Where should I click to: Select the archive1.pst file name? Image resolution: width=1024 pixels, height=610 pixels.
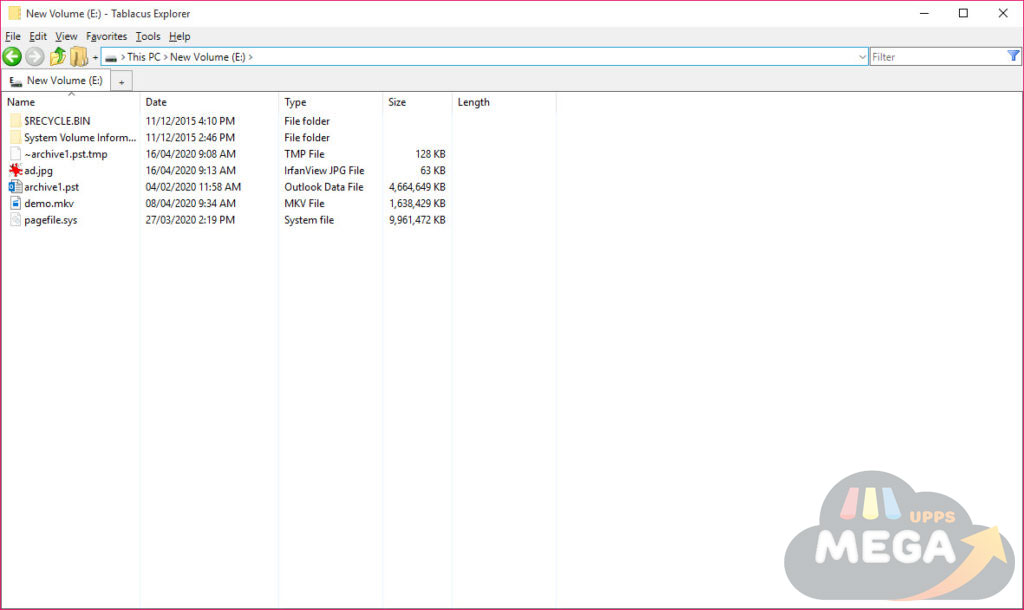[52, 187]
